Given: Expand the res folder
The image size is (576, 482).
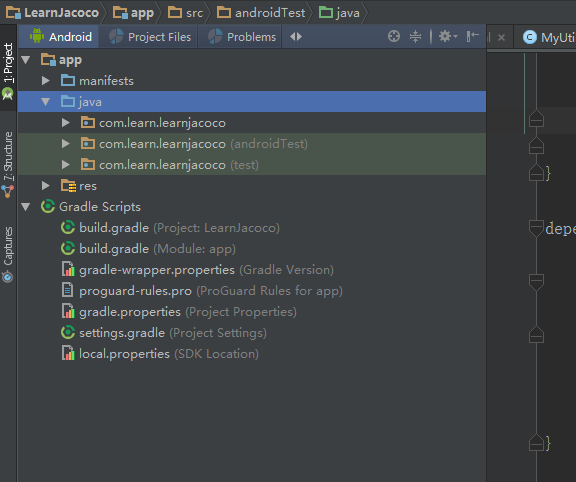Looking at the screenshot, I should [46, 186].
